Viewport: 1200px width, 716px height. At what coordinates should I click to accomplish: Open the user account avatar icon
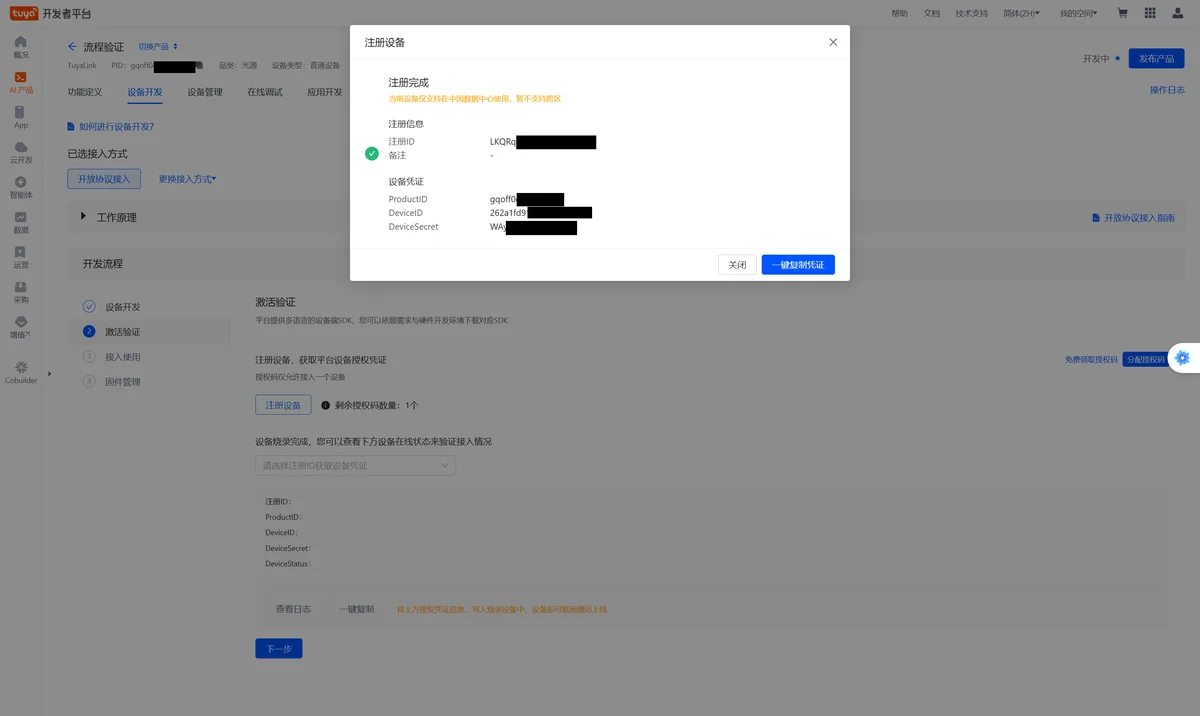tap(1178, 13)
